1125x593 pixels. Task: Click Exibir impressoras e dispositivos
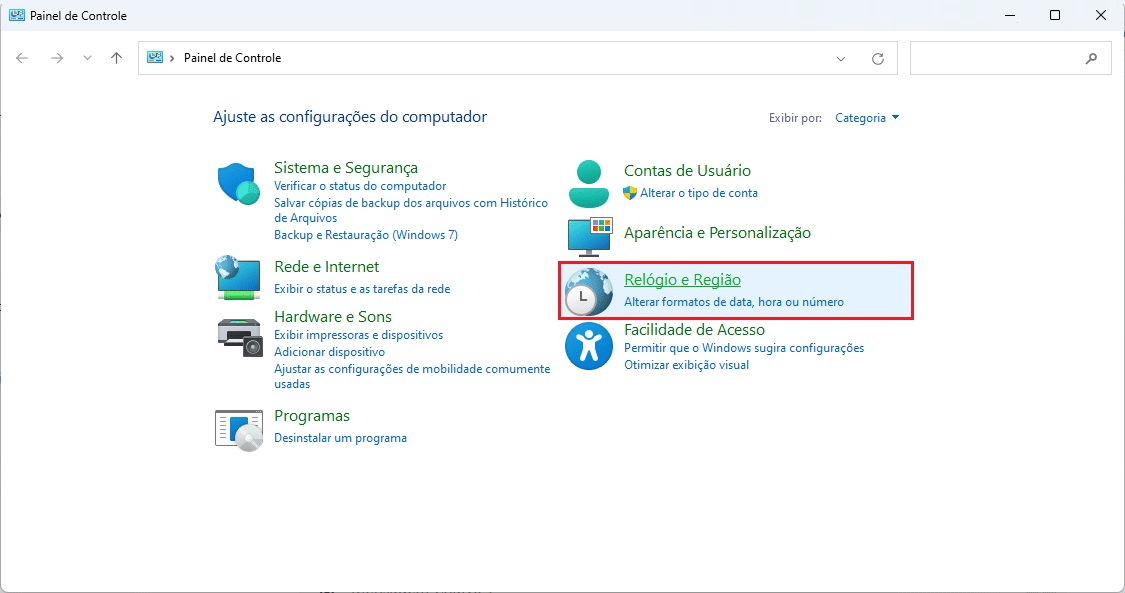pyautogui.click(x=359, y=335)
